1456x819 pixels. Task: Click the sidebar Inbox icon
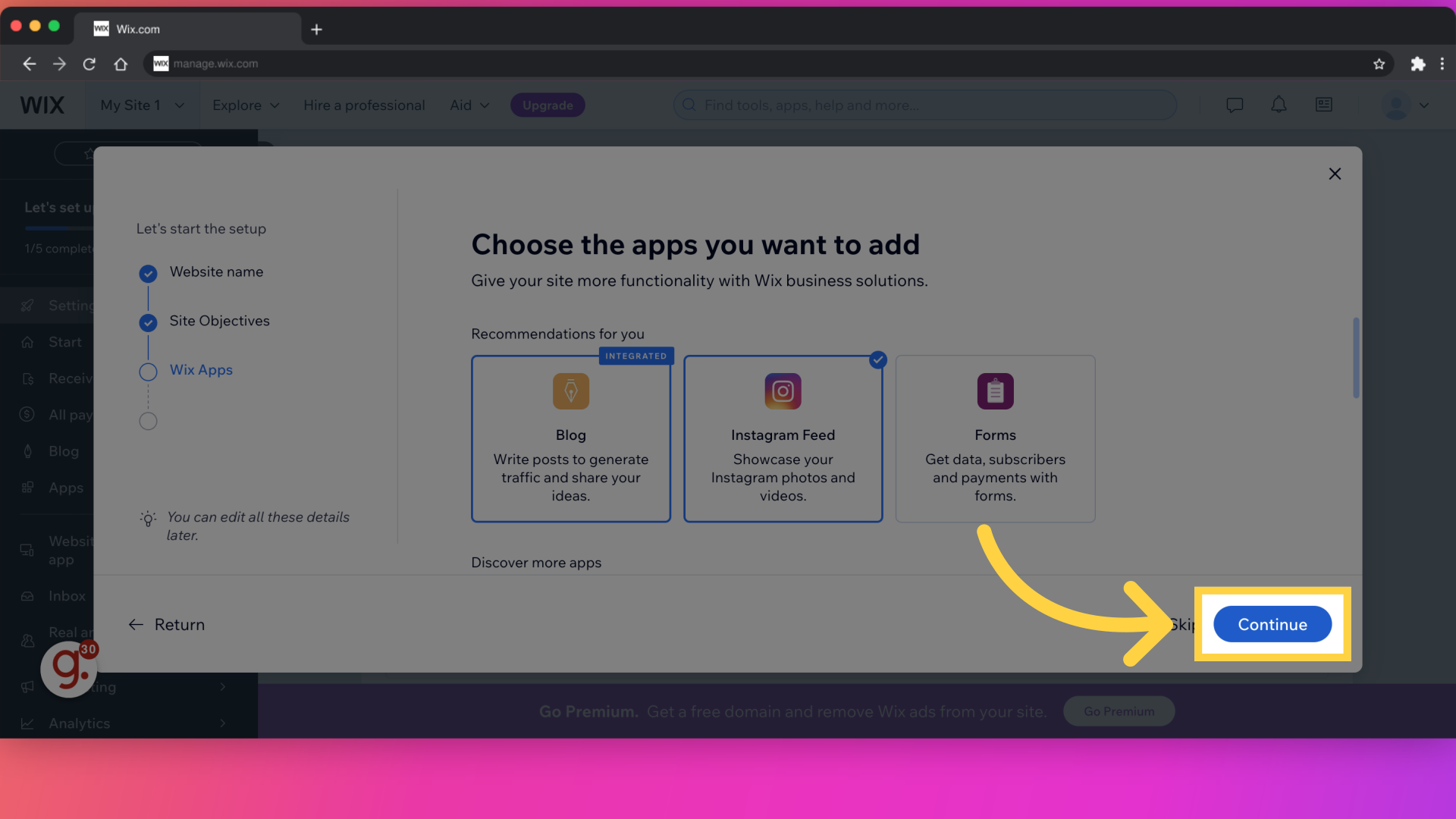(27, 596)
